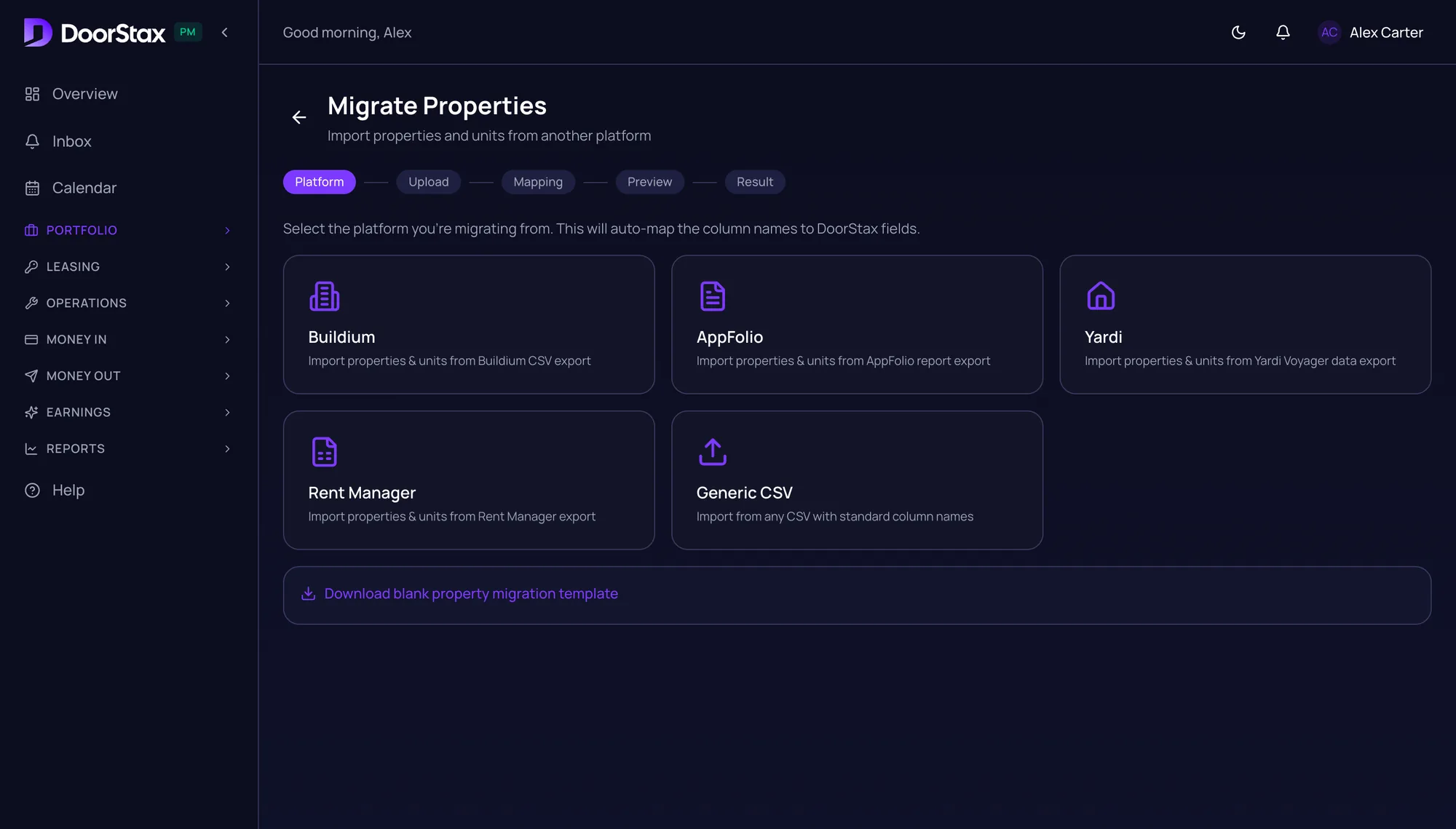
Task: Expand the Reports section chevron
Action: (227, 448)
